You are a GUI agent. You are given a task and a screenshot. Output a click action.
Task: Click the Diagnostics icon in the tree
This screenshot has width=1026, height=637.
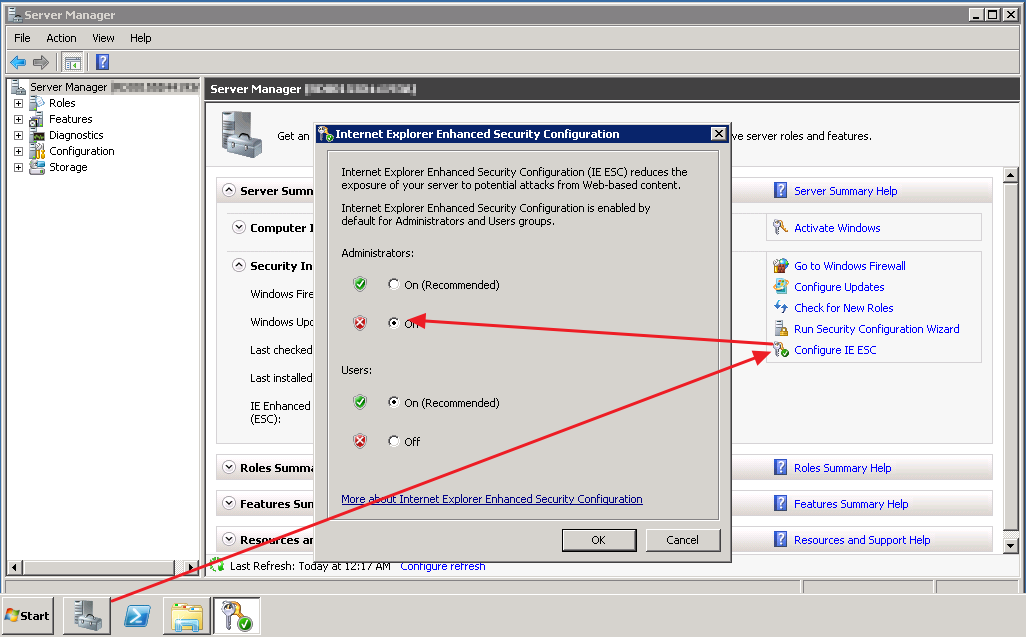click(37, 135)
